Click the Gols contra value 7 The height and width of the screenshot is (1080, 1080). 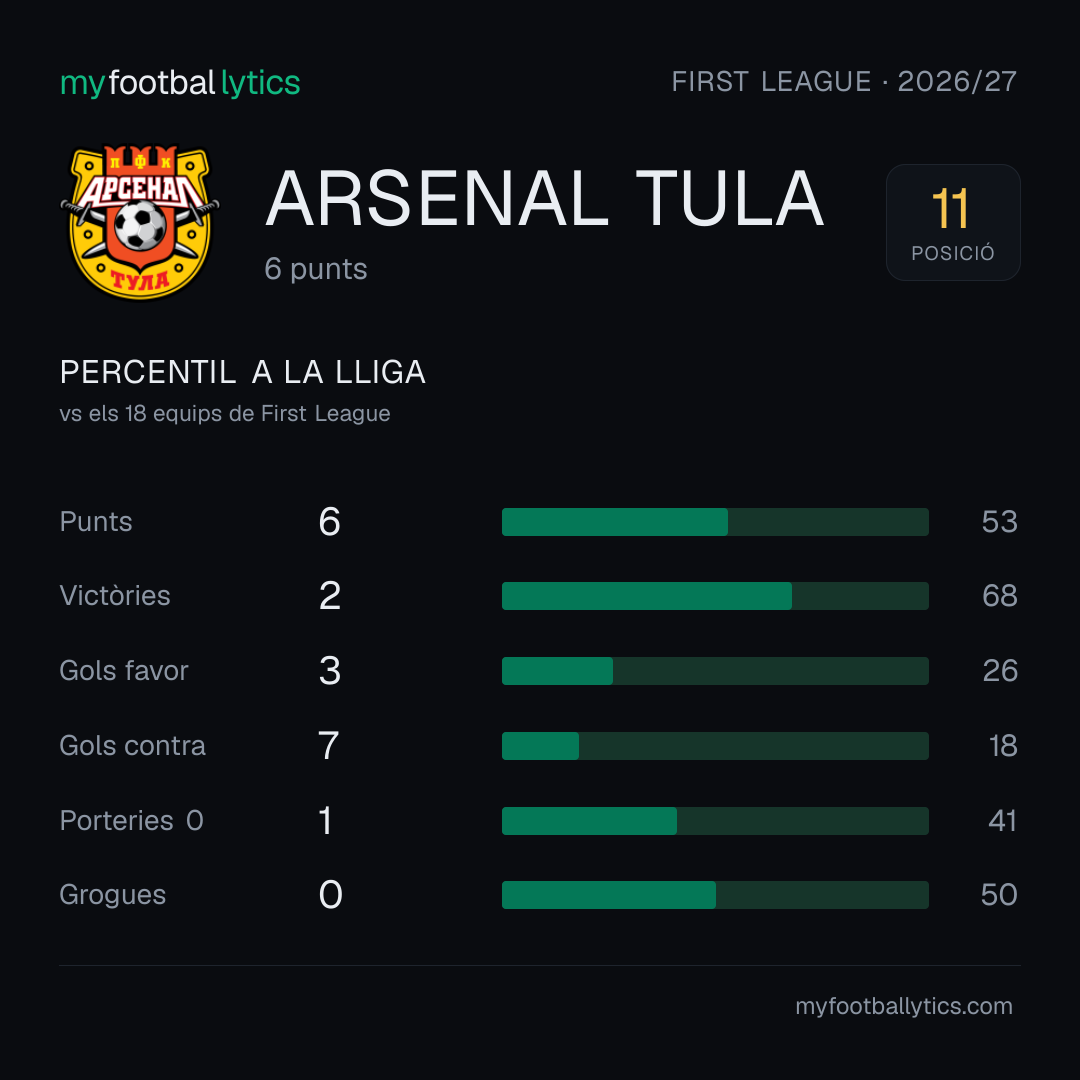pyautogui.click(x=329, y=746)
